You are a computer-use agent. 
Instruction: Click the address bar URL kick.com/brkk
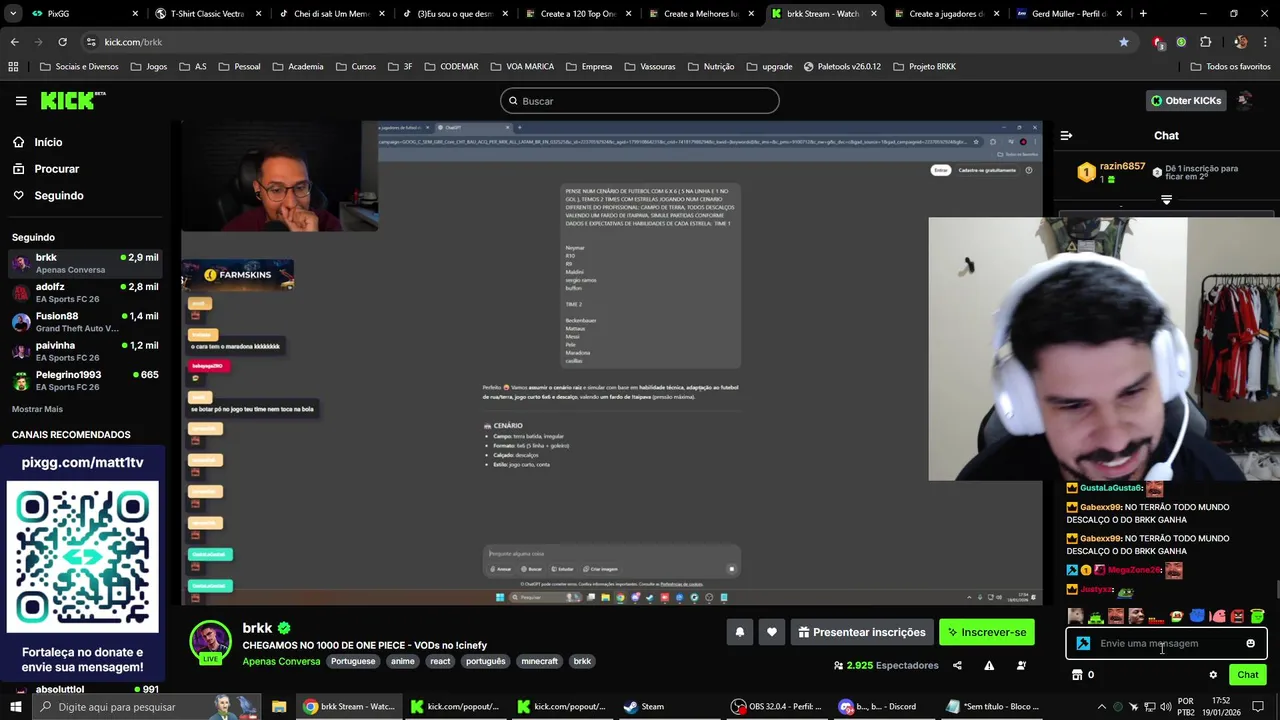point(133,42)
